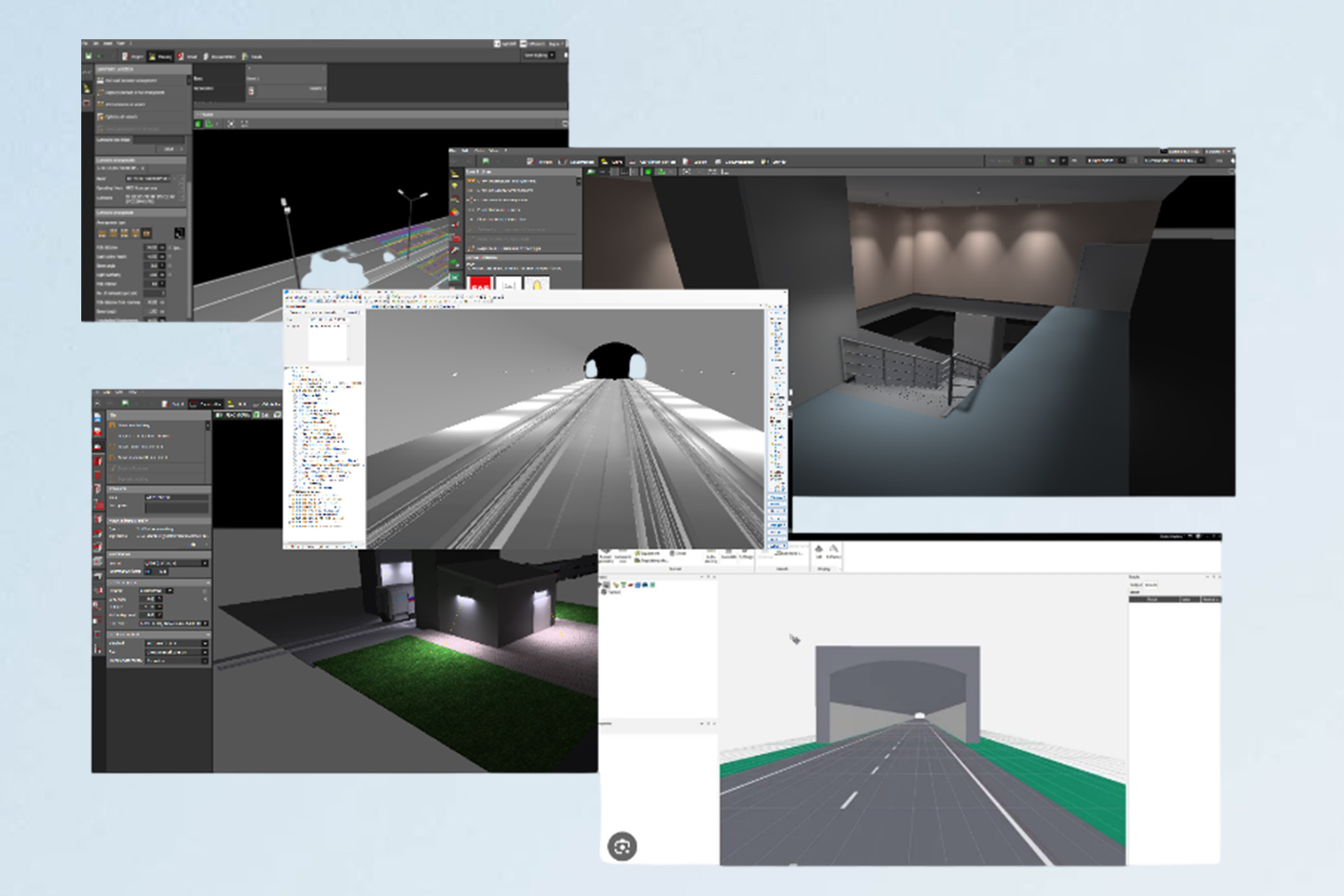Choose the first orange arrangement type icon
Screen dimensions: 1344x896
[x=102, y=233]
